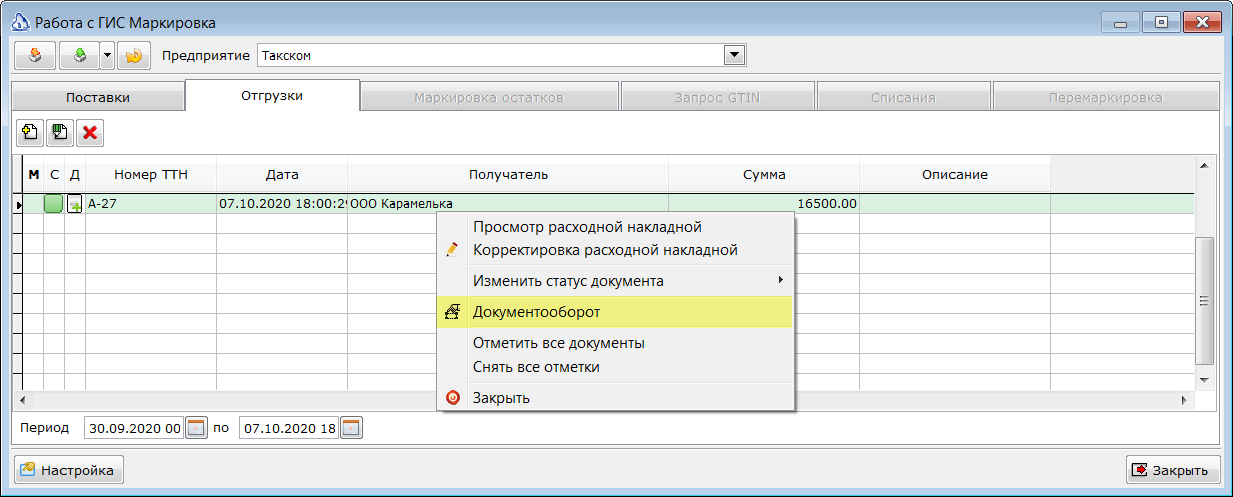
Task: Click the orange refresh arrow toolbar button
Action: (133, 55)
